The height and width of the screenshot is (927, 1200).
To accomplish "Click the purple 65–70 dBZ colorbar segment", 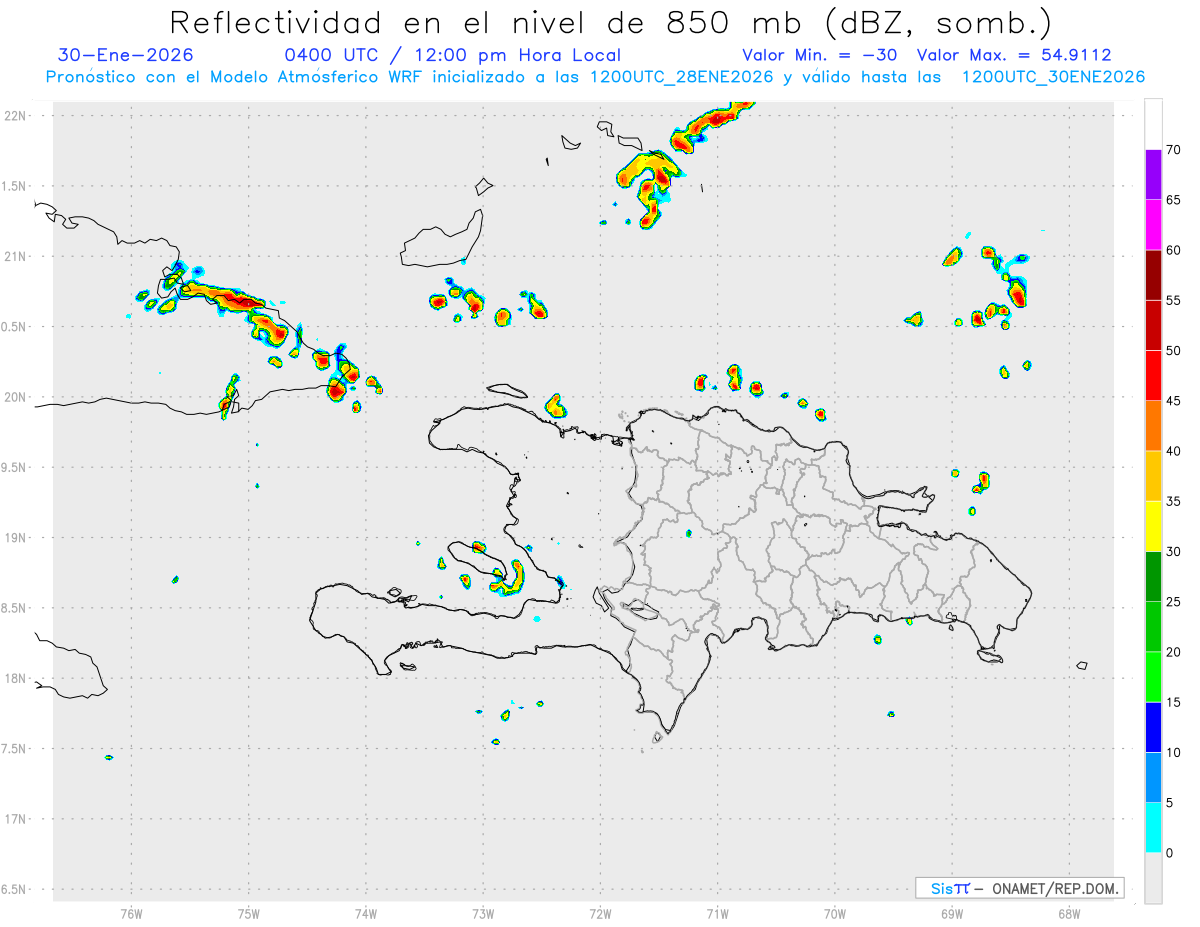I will coord(1153,175).
